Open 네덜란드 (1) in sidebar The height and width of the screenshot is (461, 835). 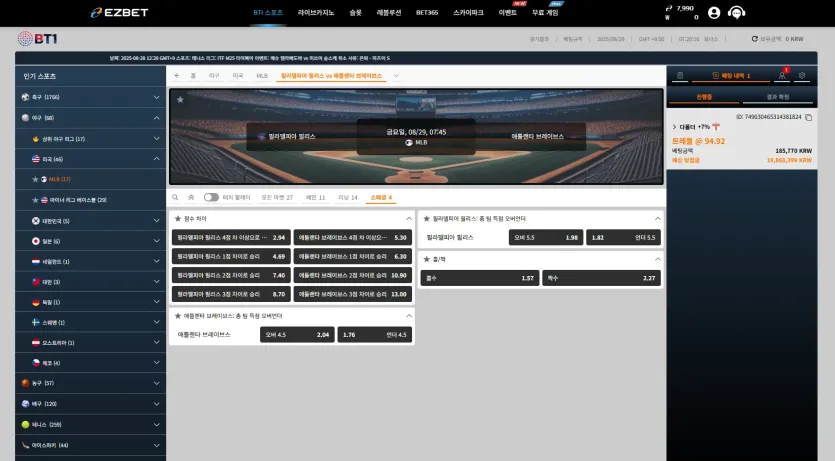coord(91,261)
